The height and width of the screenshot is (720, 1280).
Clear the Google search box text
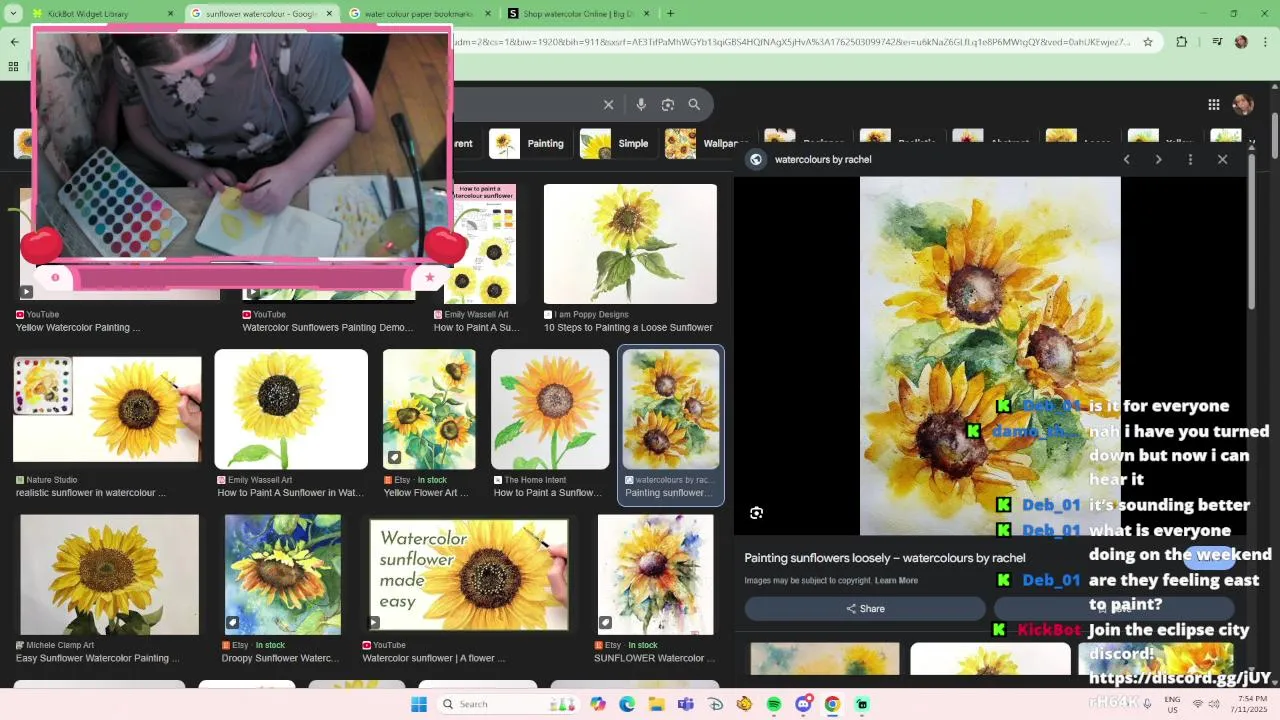click(x=608, y=104)
